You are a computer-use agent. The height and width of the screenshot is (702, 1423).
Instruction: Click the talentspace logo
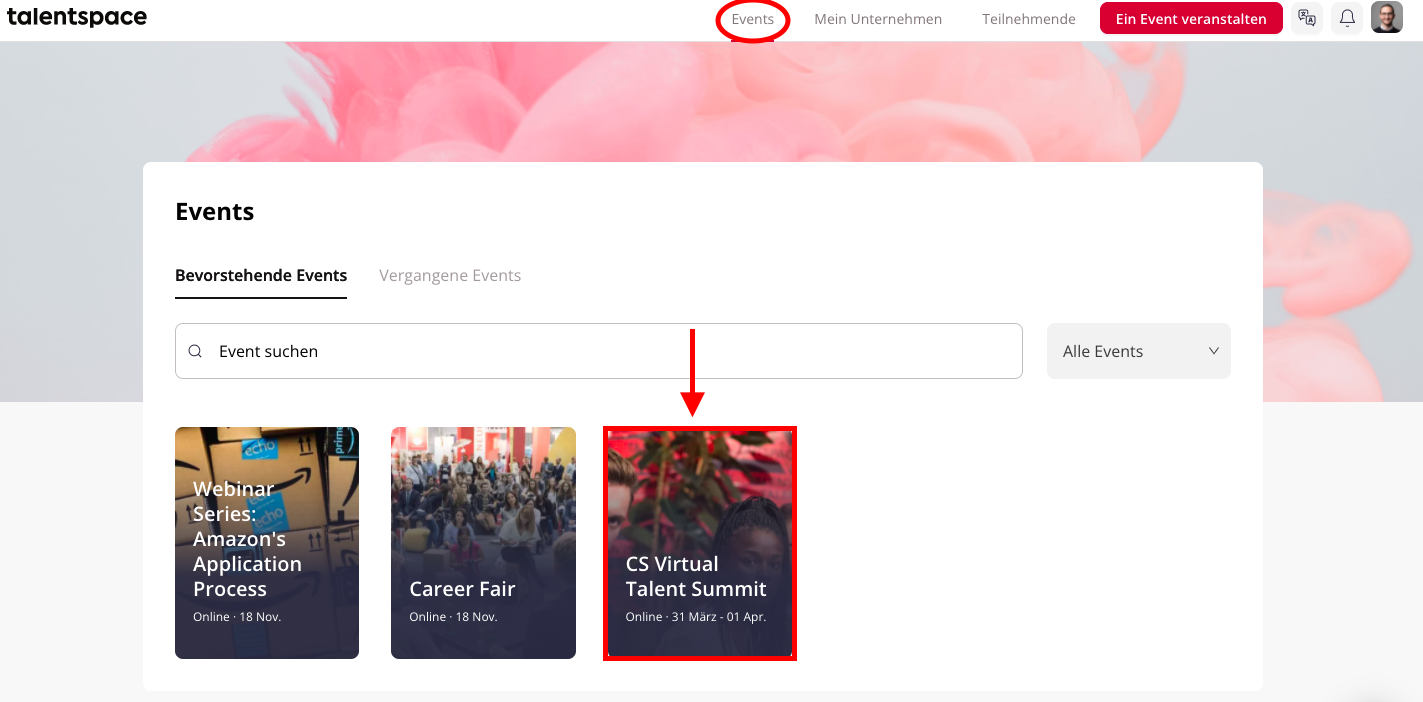tap(77, 17)
